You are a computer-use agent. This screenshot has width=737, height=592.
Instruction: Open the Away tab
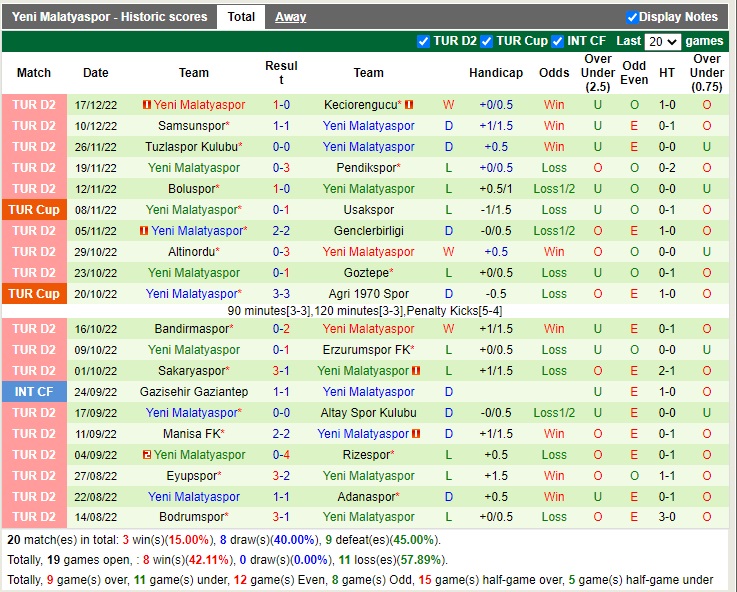click(290, 17)
